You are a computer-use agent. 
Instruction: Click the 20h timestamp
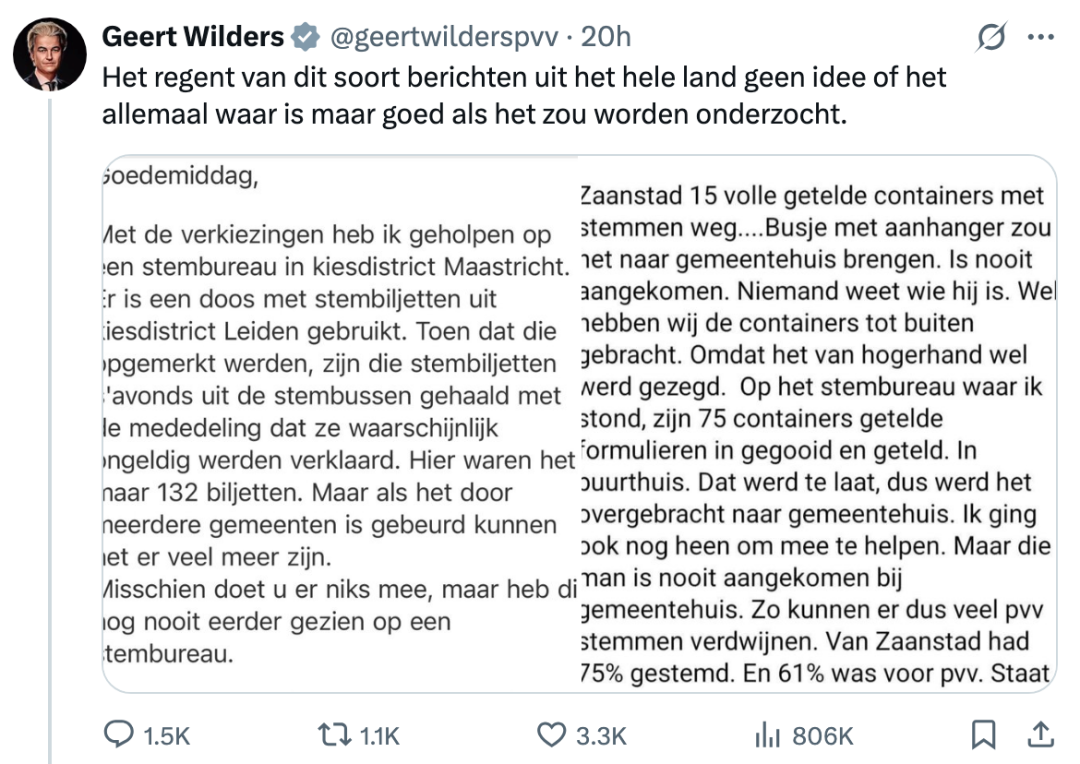[606, 37]
